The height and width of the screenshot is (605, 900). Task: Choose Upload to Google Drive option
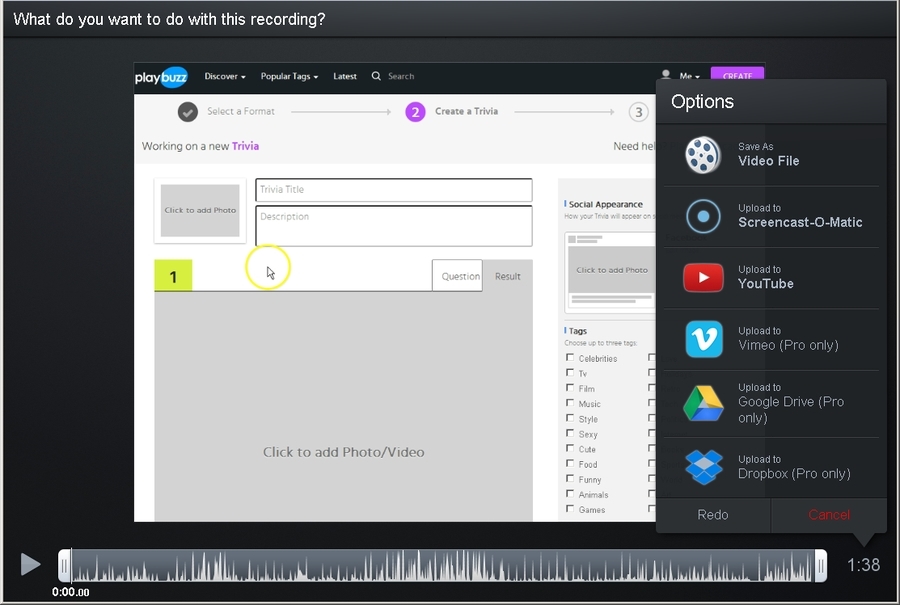coord(771,404)
